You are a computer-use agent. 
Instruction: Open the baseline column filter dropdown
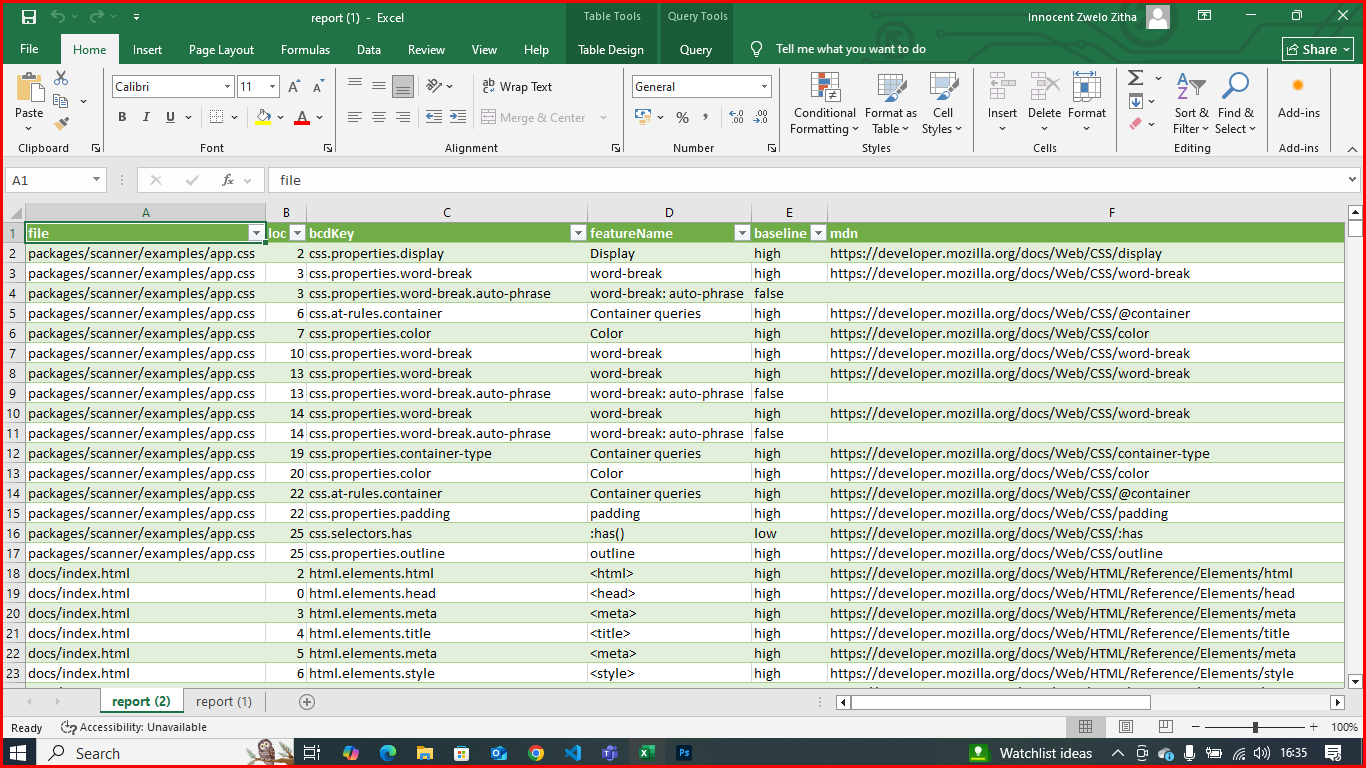coord(818,233)
